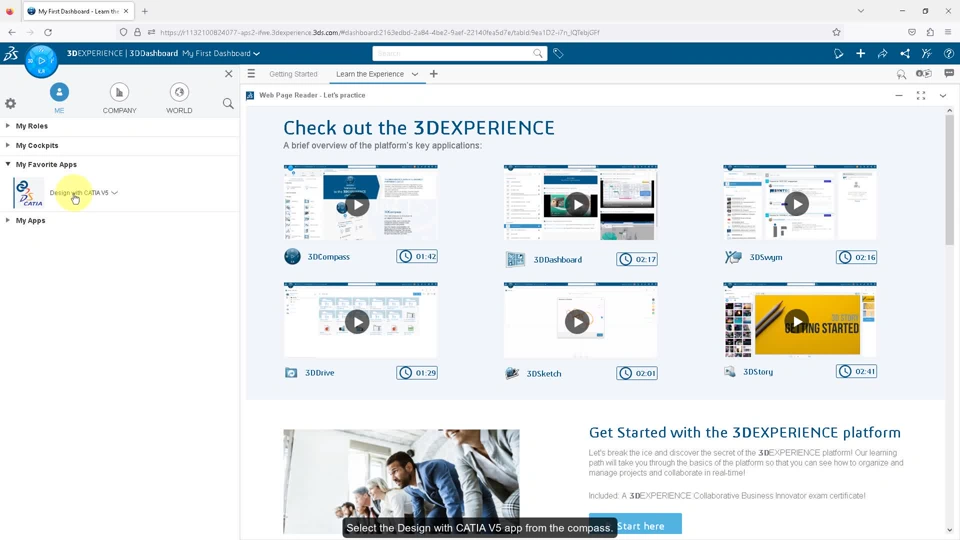960x540 pixels.
Task: Open the chat comments icon on tab bar
Action: pos(949,73)
